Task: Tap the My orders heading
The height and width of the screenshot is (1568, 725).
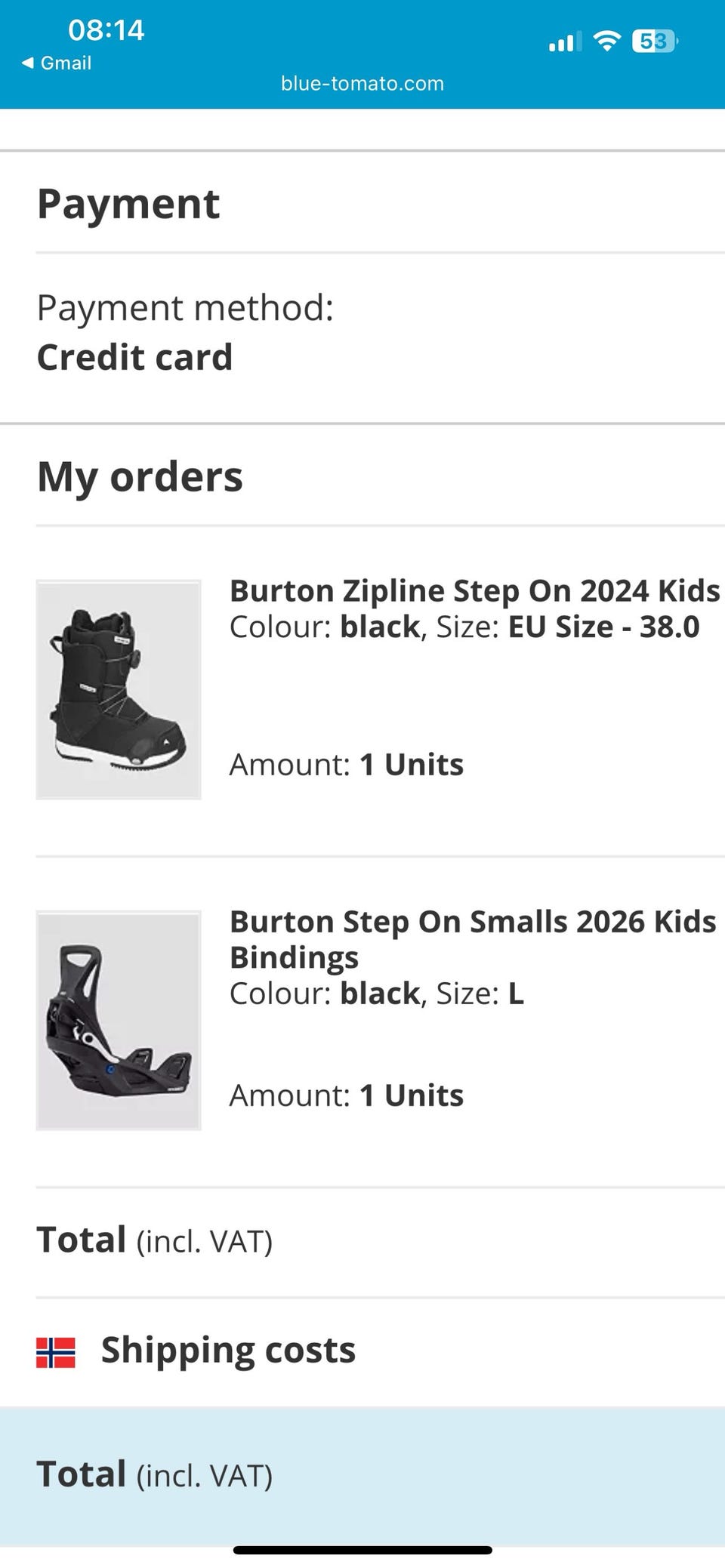Action: point(140,477)
